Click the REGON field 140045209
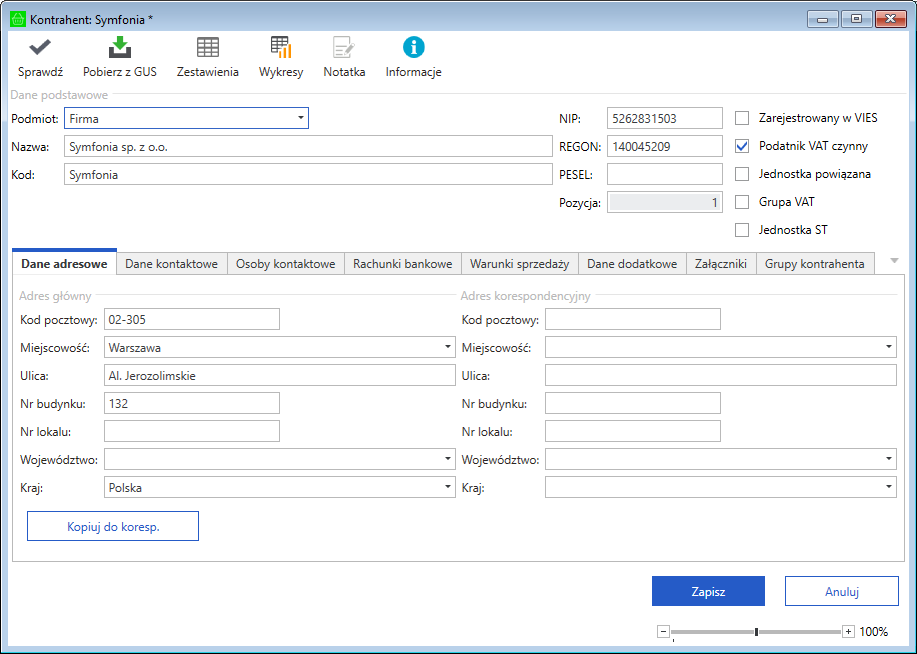This screenshot has width=917, height=654. (x=665, y=146)
